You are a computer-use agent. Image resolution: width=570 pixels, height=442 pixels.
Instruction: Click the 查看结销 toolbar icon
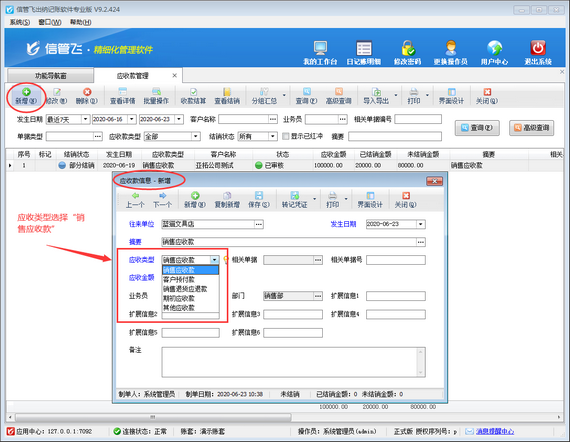(227, 96)
